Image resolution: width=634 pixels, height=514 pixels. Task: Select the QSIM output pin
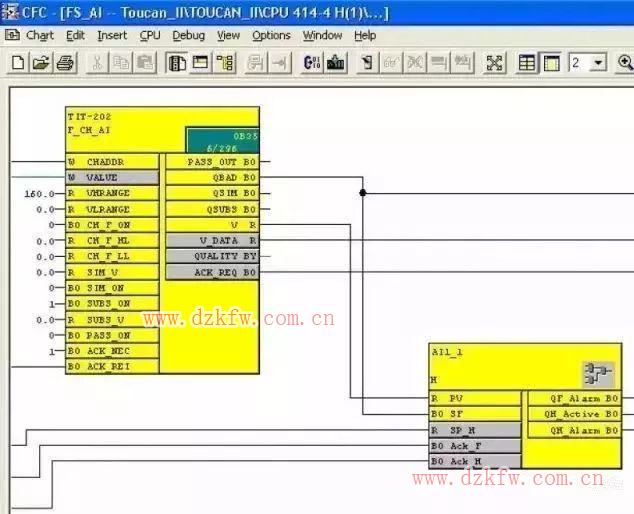tap(212, 193)
